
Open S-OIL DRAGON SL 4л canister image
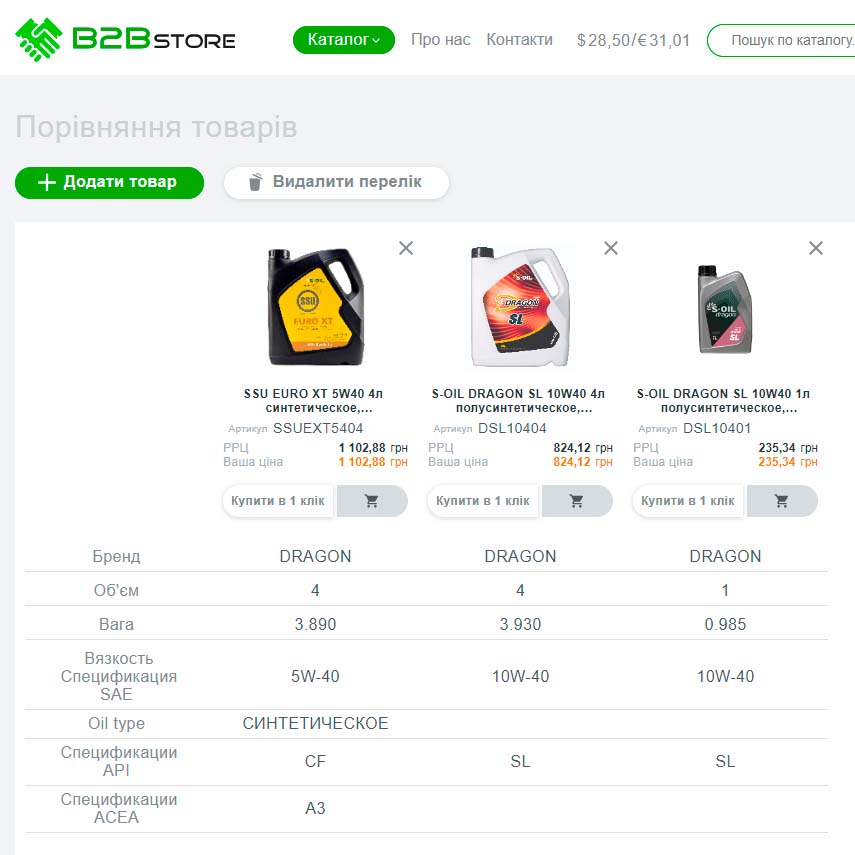(520, 307)
